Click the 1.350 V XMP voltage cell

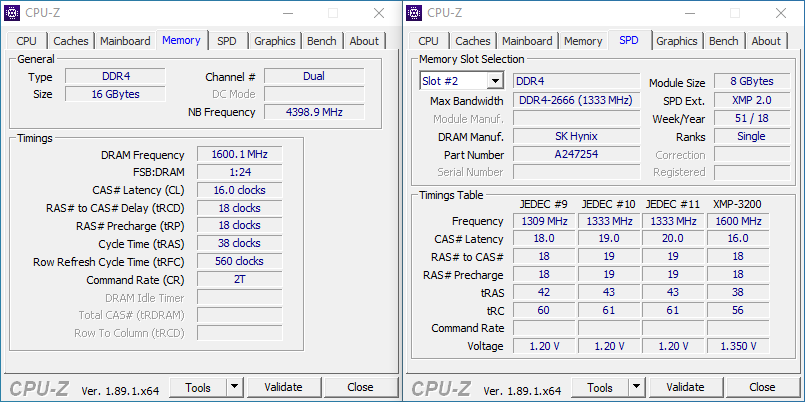click(738, 346)
